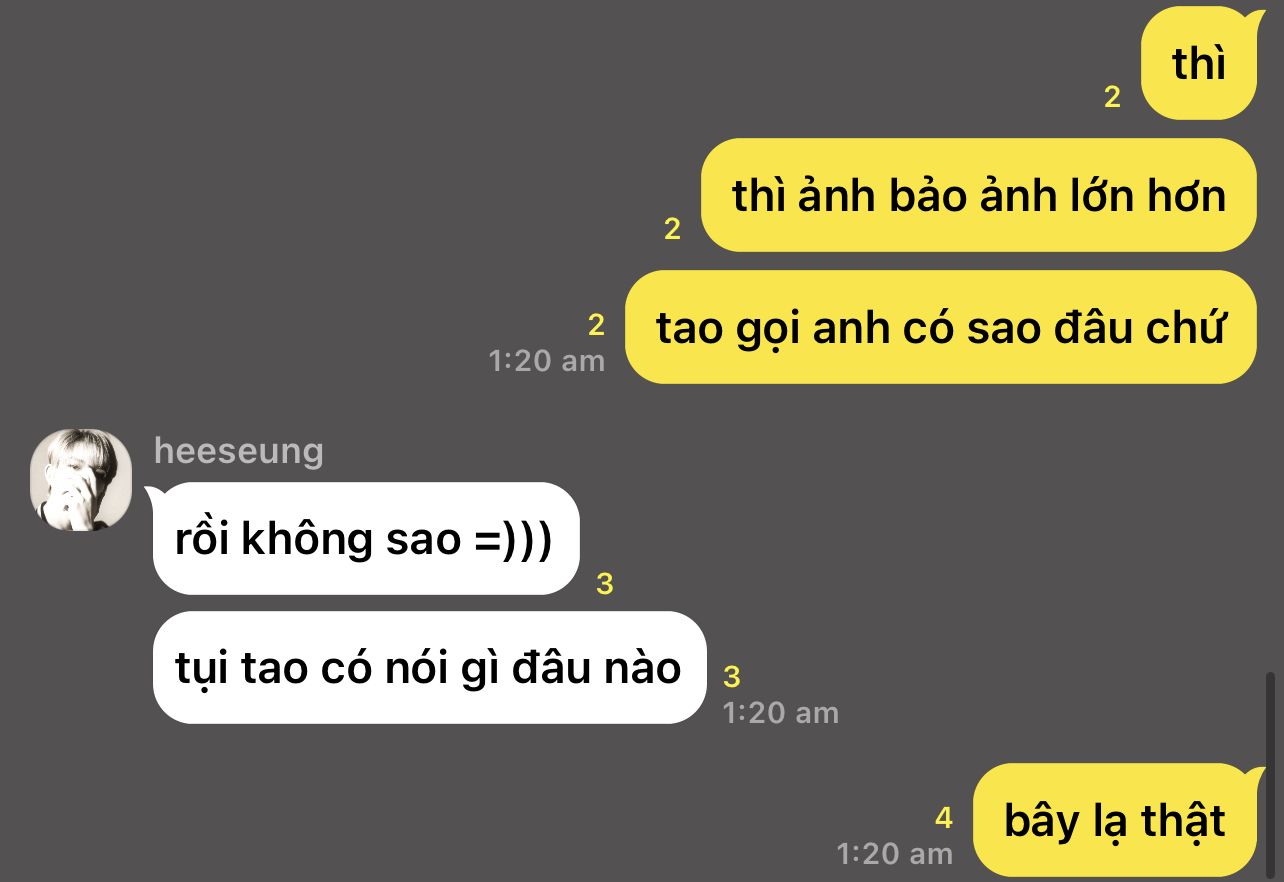Select the yellow 'thì' message bubble
The image size is (1284, 882).
click(1199, 63)
